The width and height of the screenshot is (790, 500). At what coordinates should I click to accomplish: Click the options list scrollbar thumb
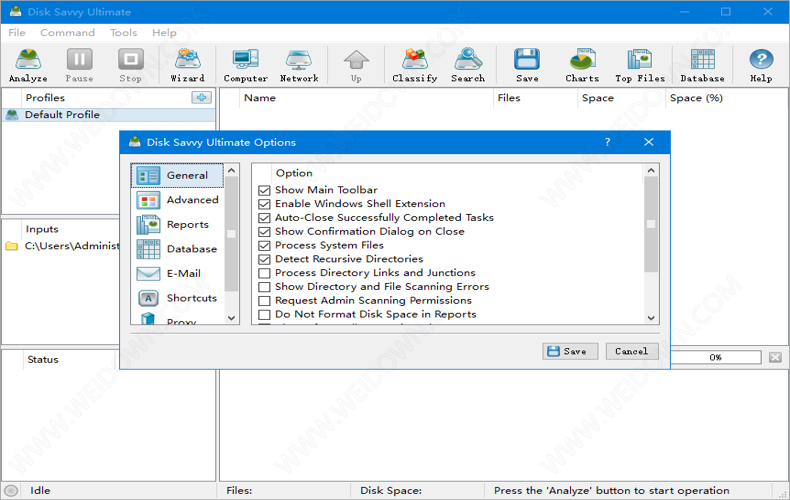tap(651, 224)
